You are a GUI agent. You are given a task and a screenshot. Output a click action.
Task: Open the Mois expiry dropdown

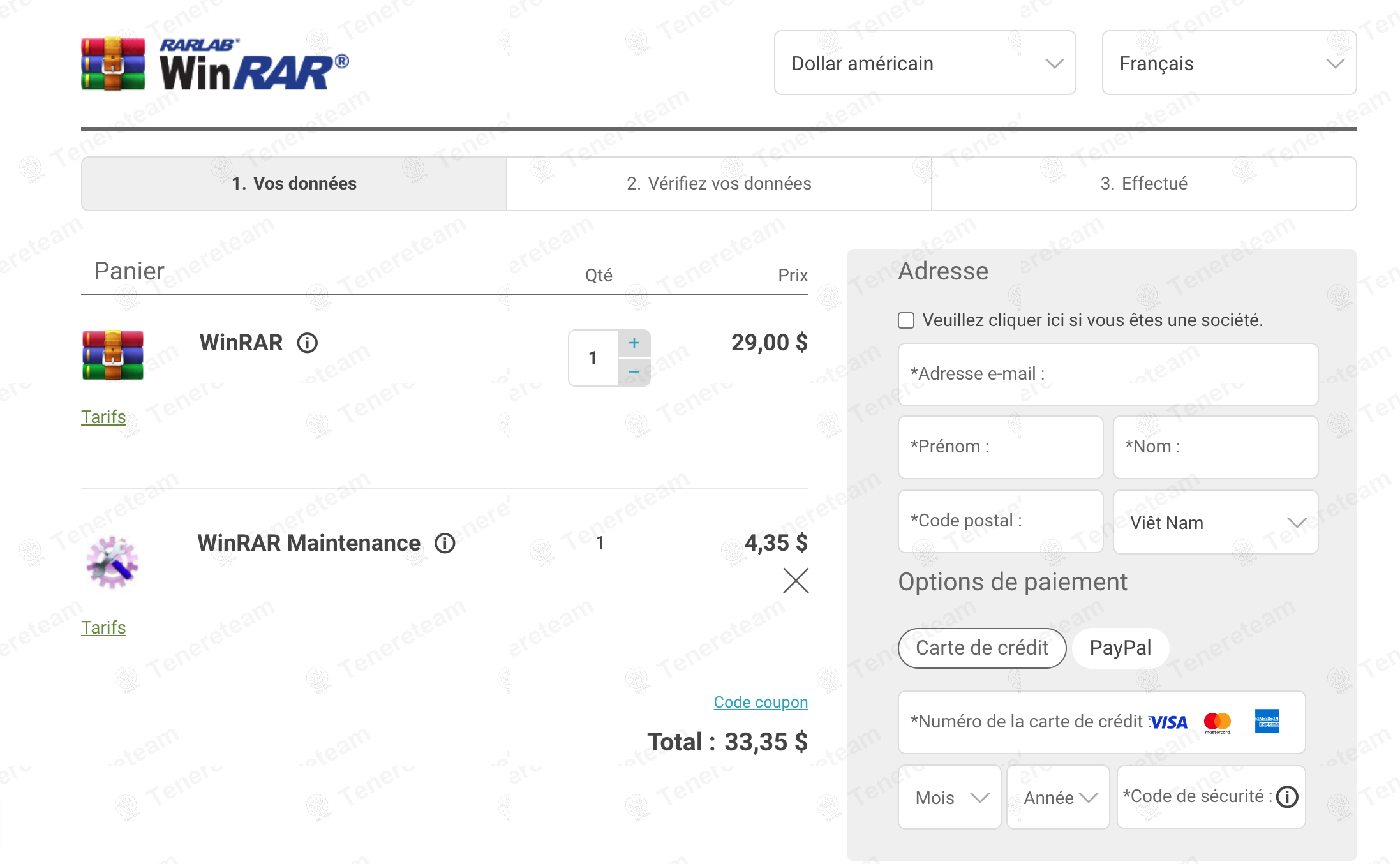coord(949,798)
